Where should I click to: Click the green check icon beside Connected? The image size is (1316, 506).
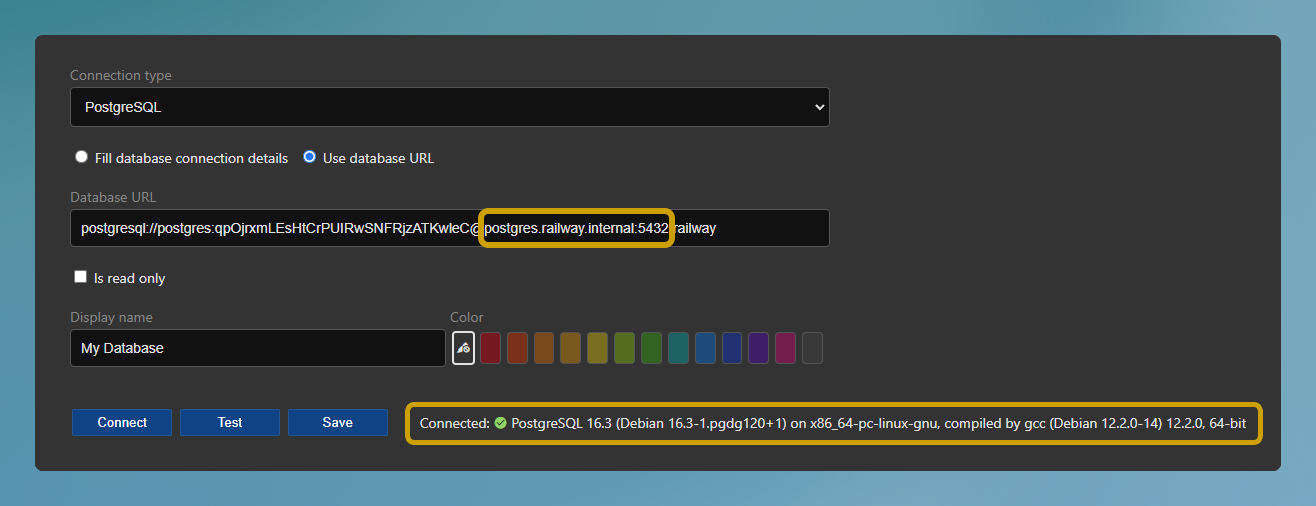click(x=500, y=423)
